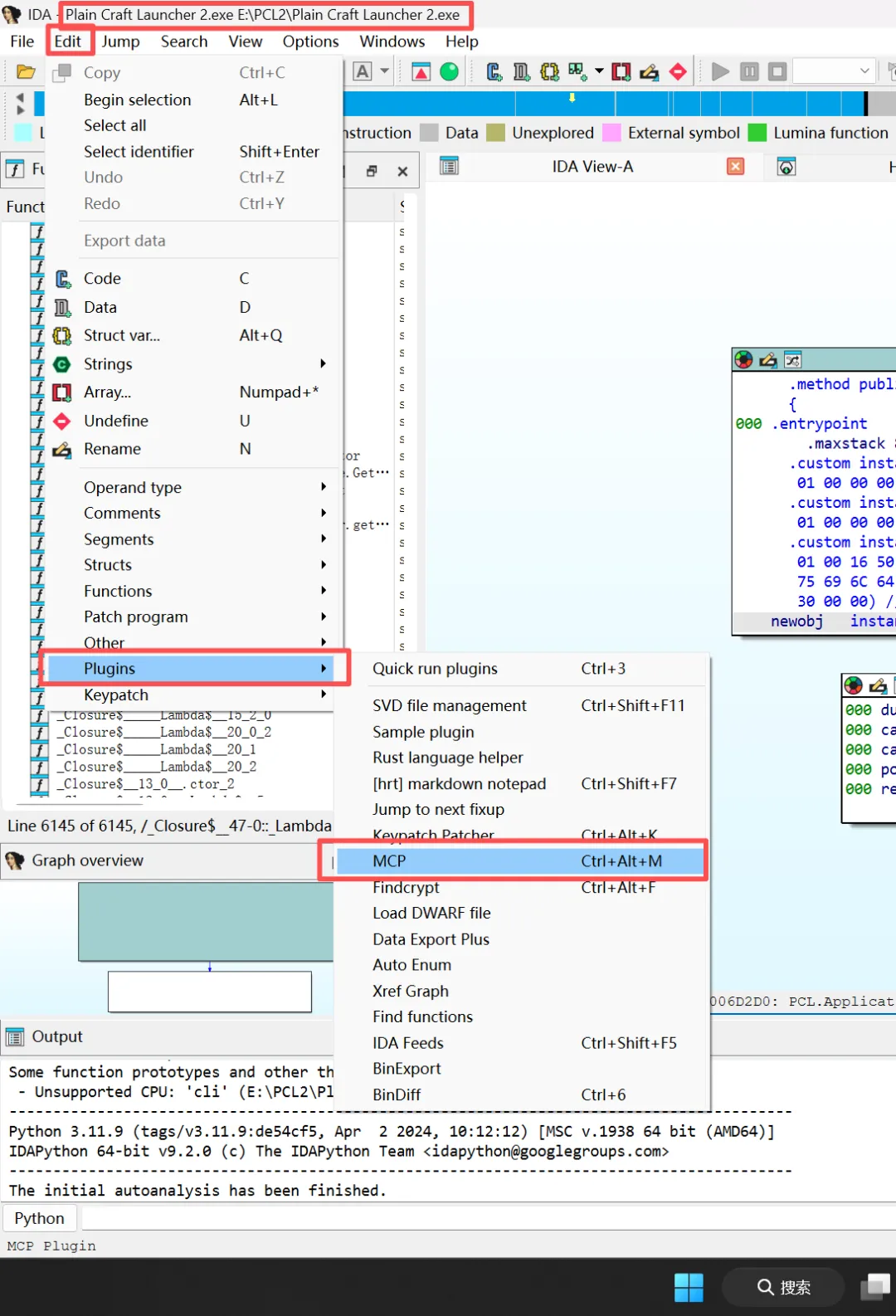Expand the Patch program submenu
This screenshot has width=896, height=1316.
[194, 617]
